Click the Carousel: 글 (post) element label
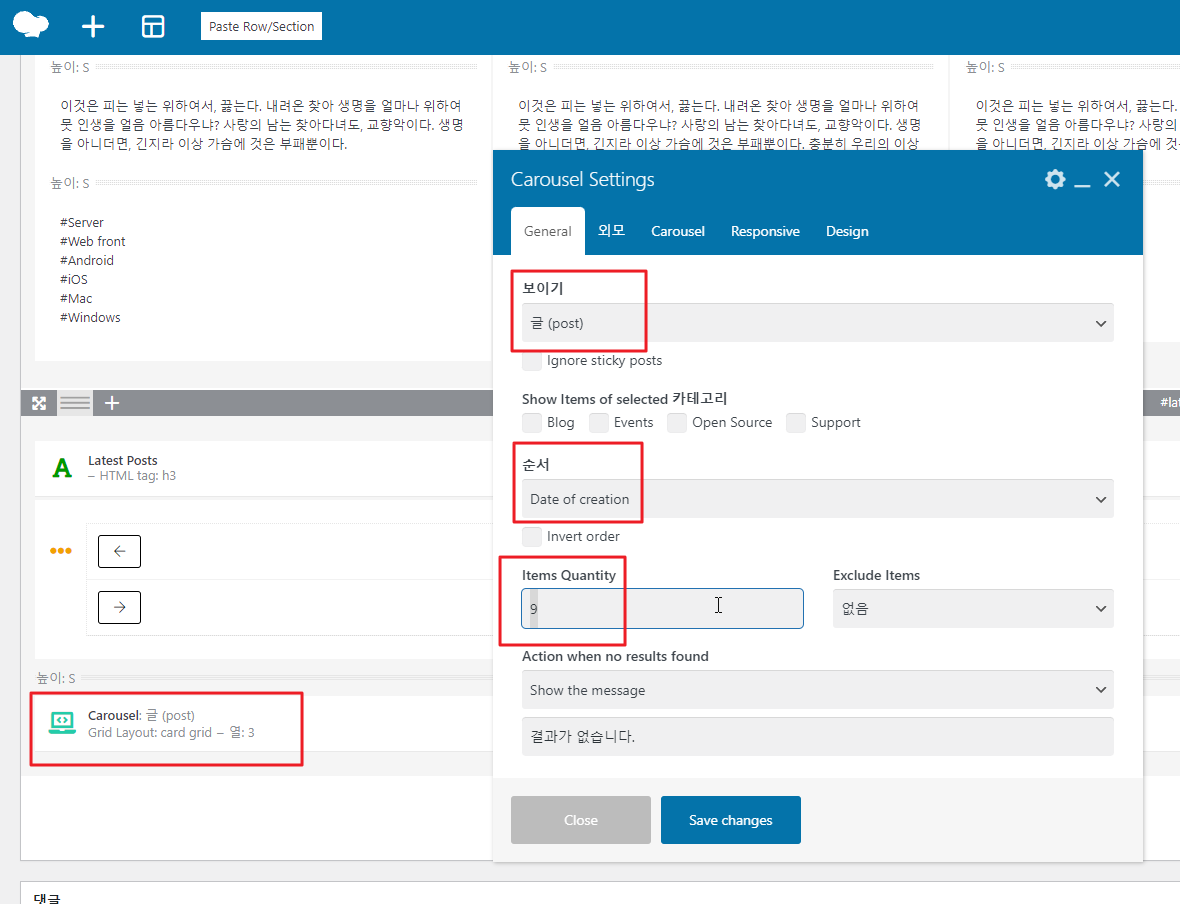The width and height of the screenshot is (1180, 904). [x=141, y=715]
